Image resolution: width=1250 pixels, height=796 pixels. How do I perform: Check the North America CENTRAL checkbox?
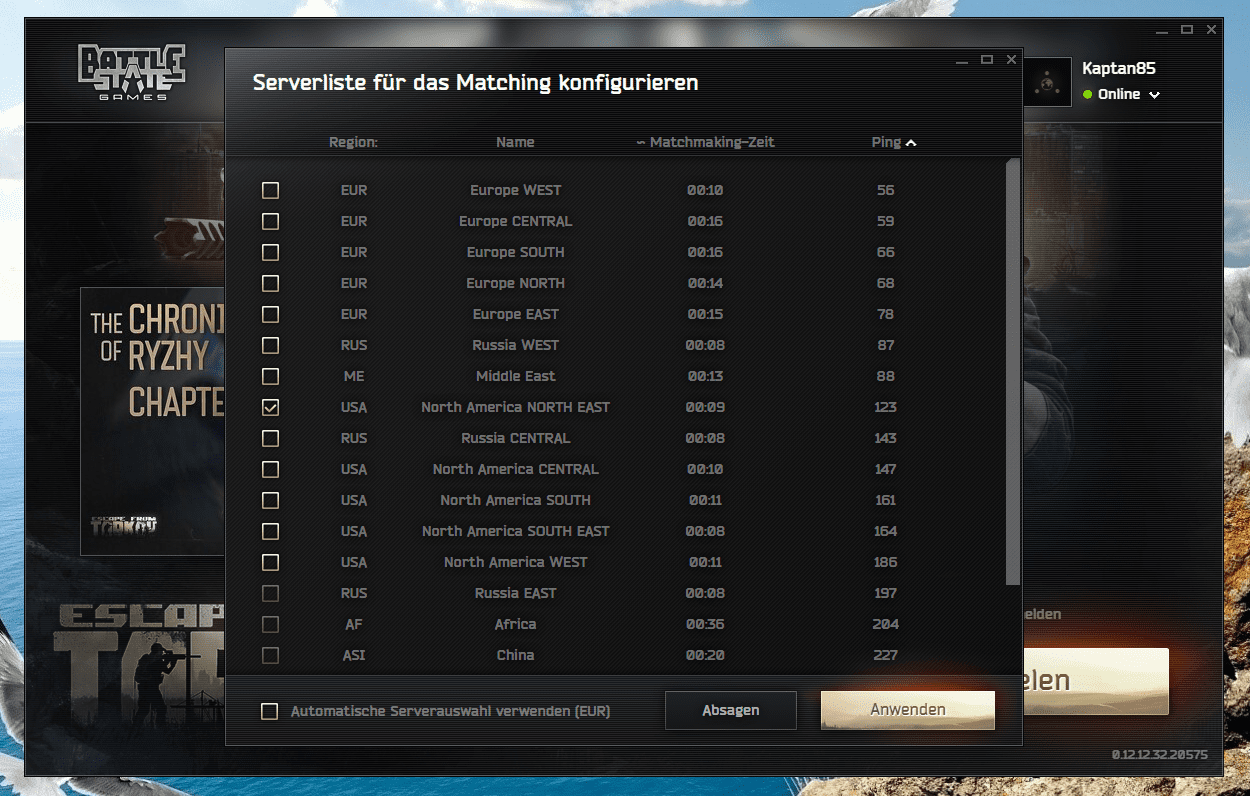click(x=270, y=469)
